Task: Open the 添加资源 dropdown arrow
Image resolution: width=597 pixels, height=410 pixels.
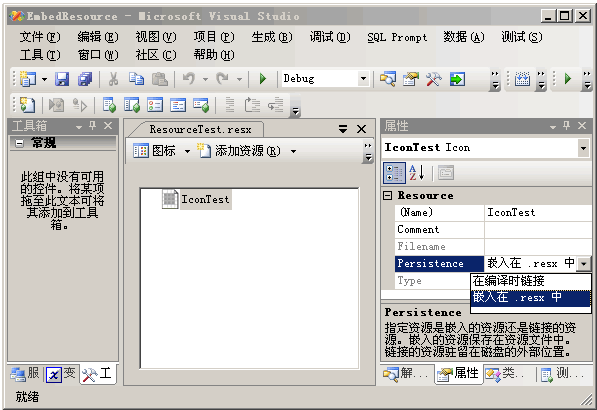Action: tap(293, 152)
